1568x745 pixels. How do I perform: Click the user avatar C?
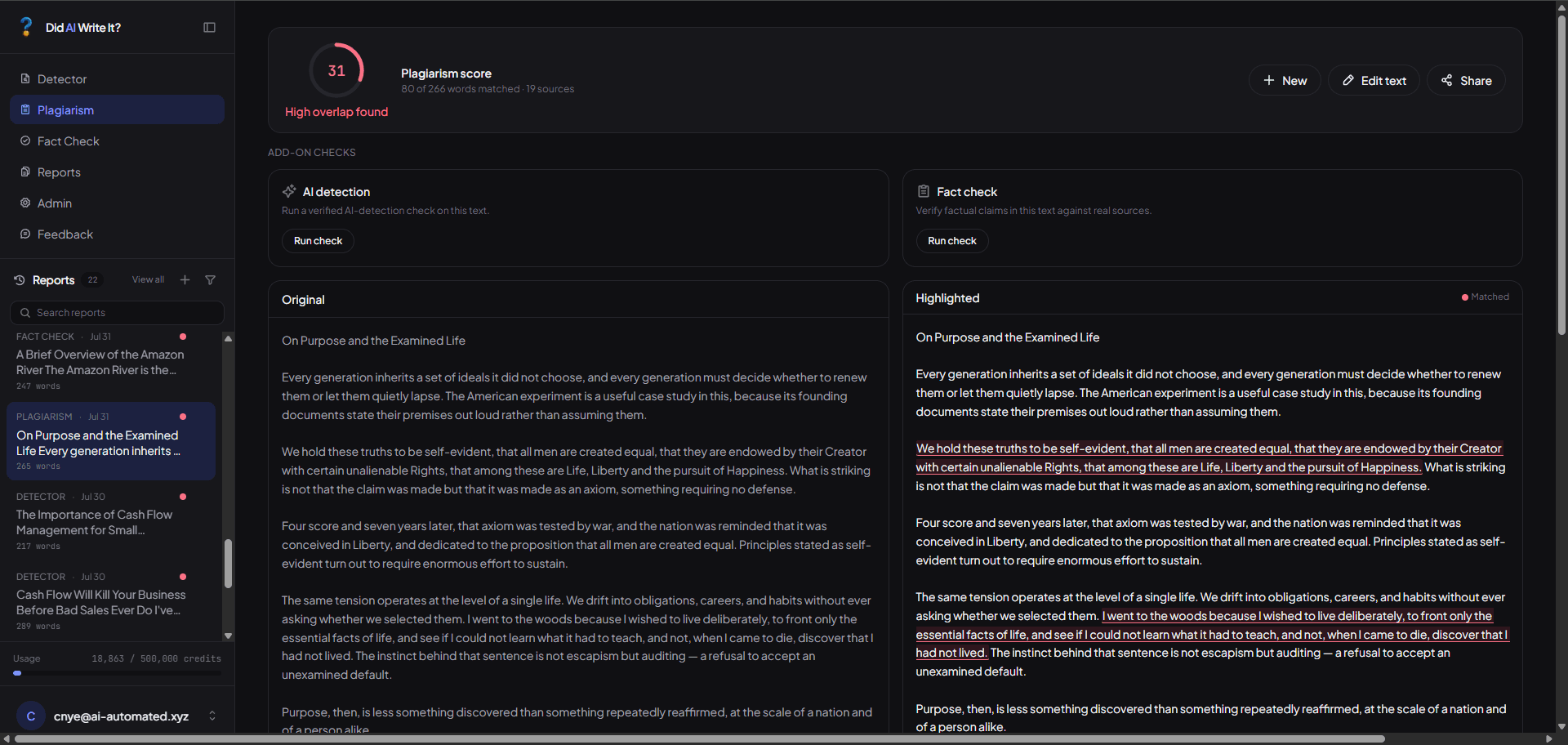coord(31,716)
